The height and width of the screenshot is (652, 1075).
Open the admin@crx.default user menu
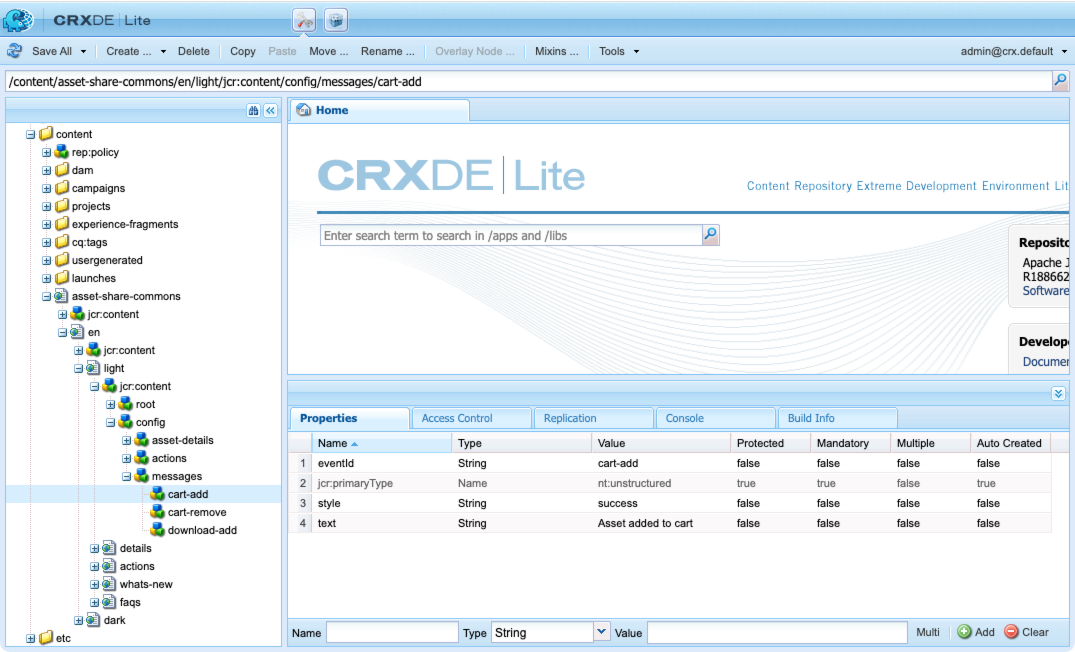click(1013, 51)
